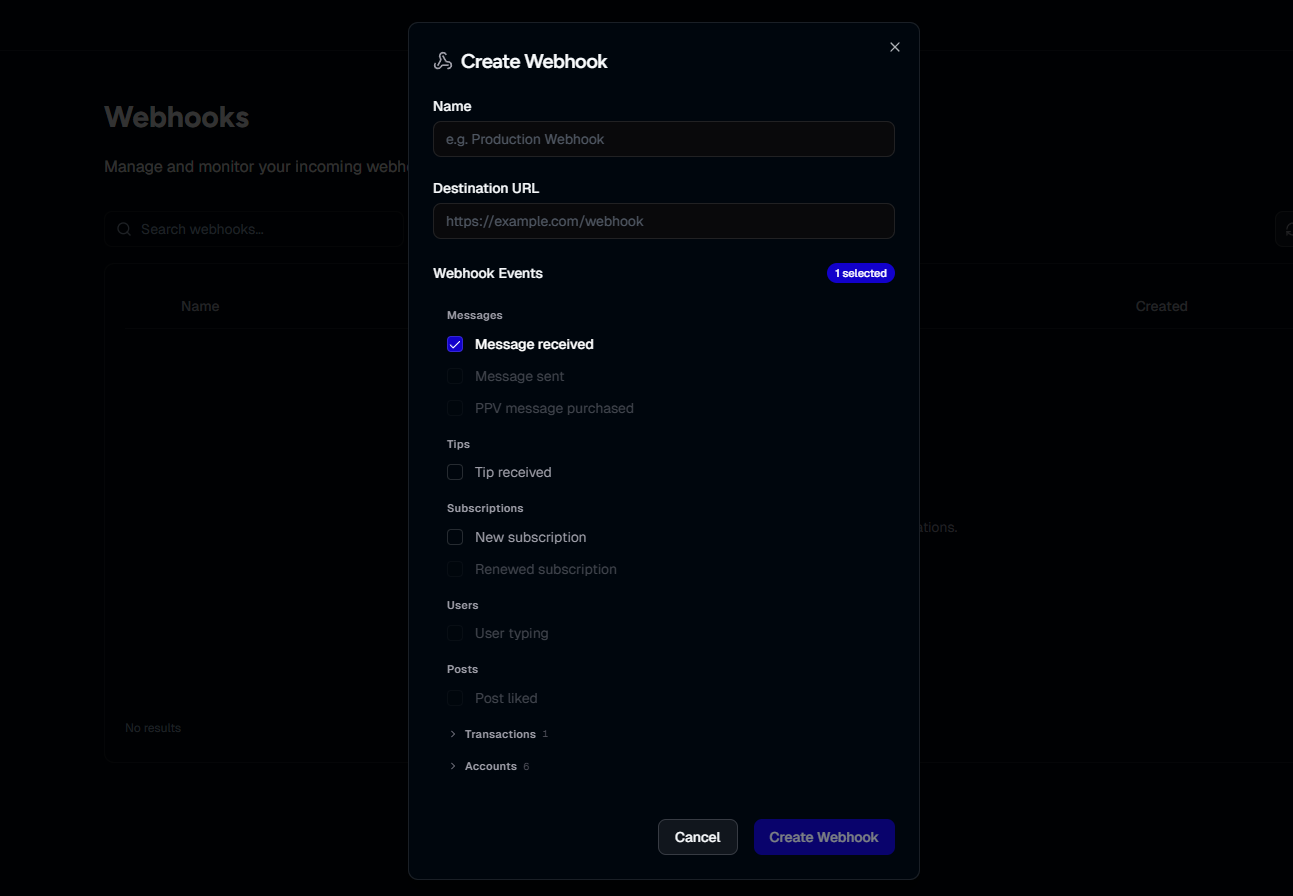Click the blue '1 selected' badge

[861, 273]
